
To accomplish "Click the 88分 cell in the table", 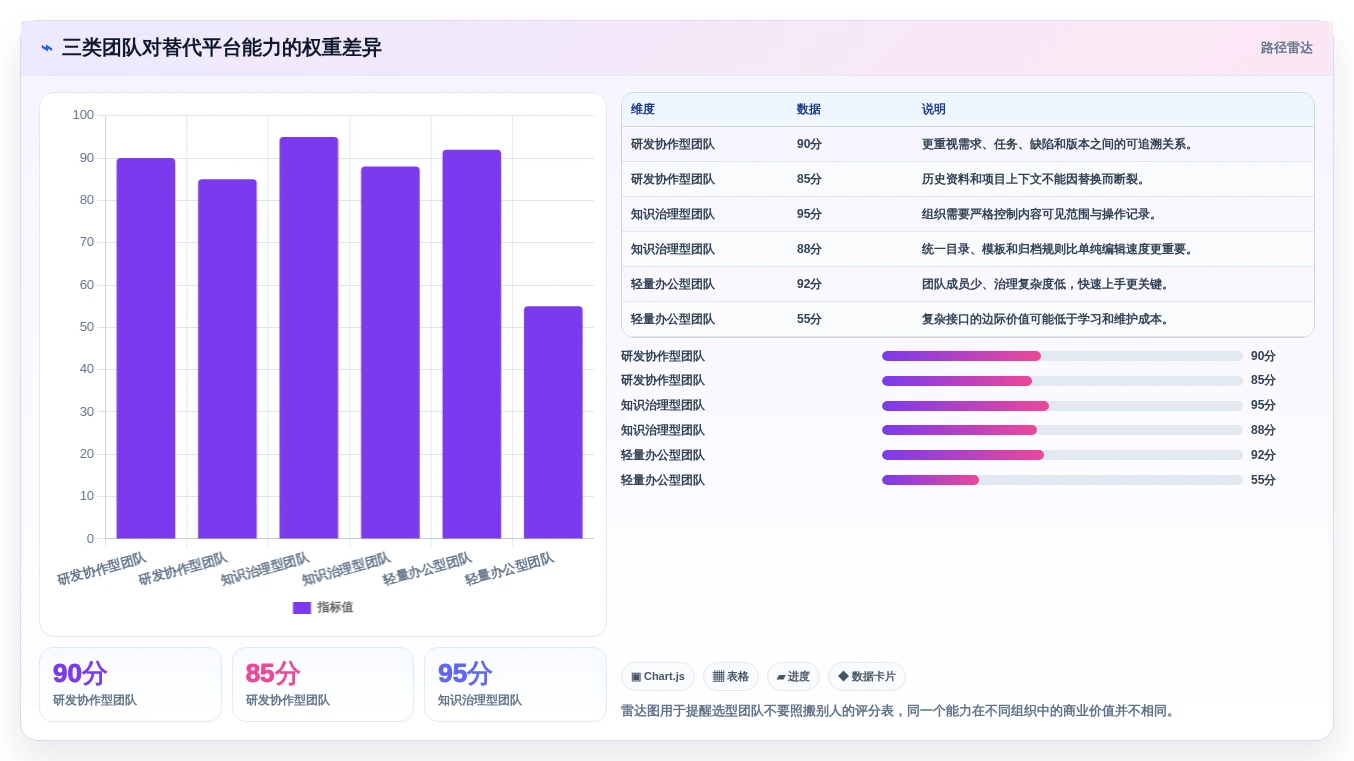I will [x=809, y=250].
